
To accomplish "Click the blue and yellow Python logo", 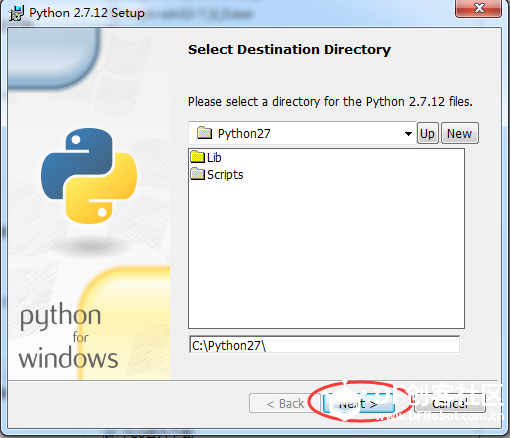I will (89, 176).
